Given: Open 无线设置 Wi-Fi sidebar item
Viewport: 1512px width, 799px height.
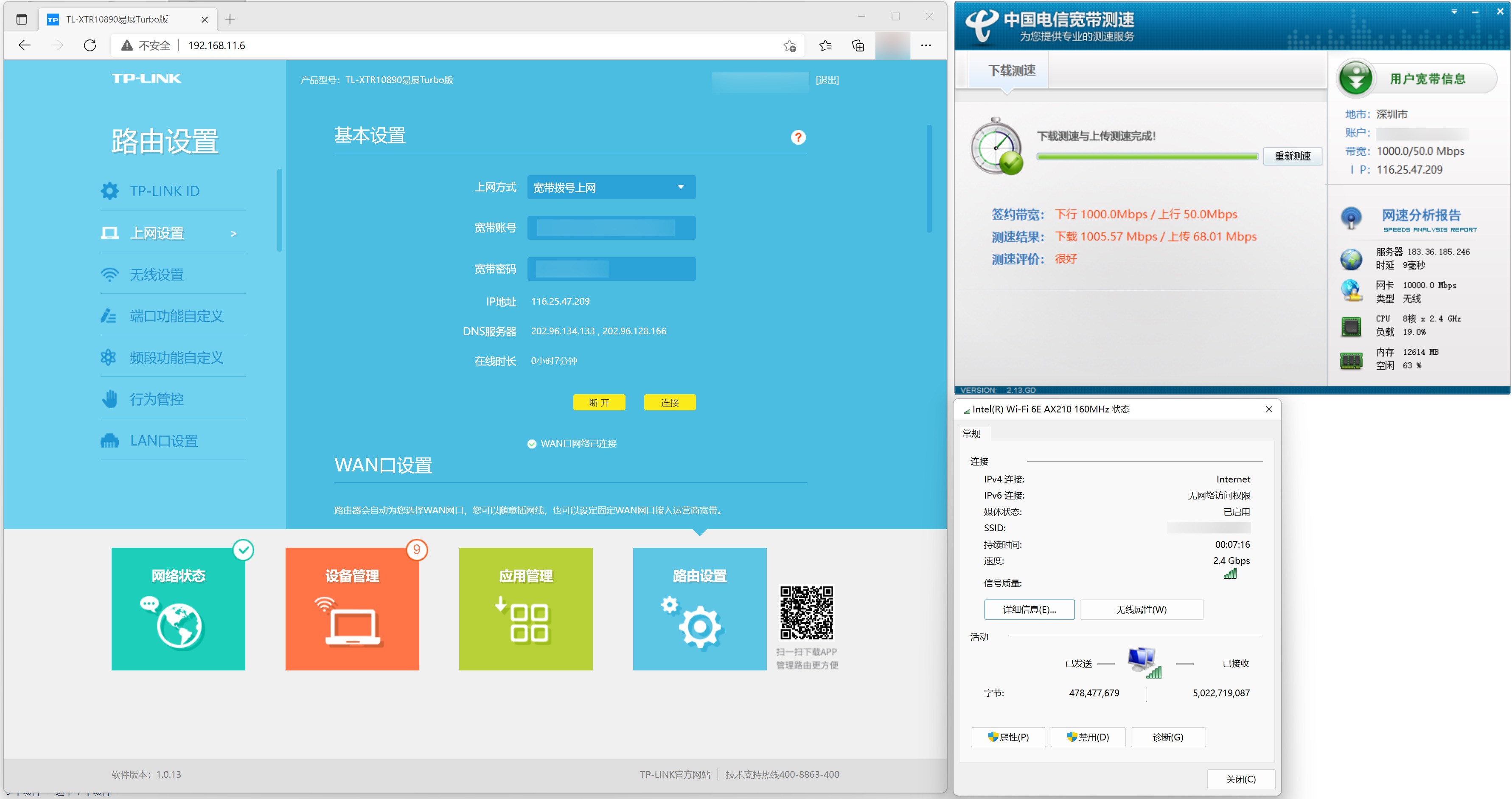Looking at the screenshot, I should pos(156,275).
